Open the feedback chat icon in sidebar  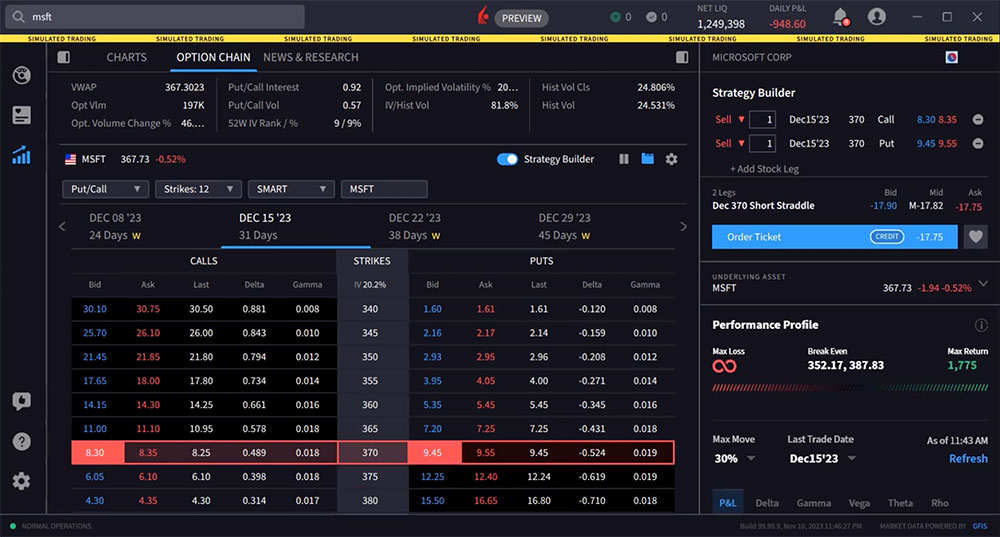(x=22, y=401)
